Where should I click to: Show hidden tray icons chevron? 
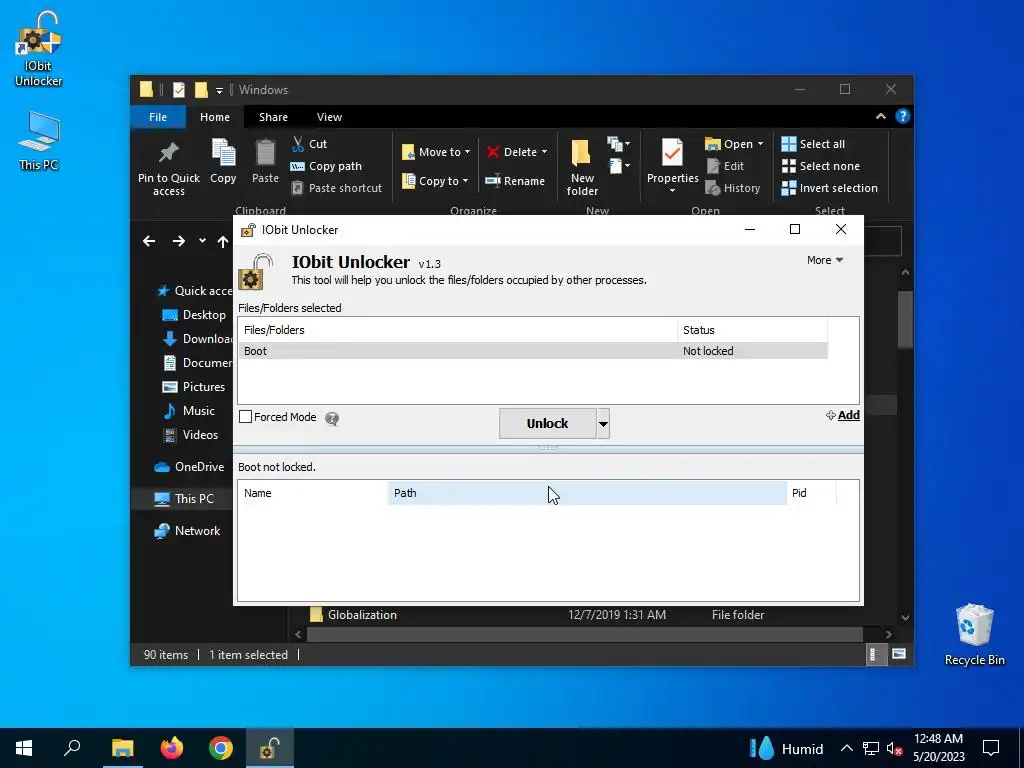click(846, 748)
